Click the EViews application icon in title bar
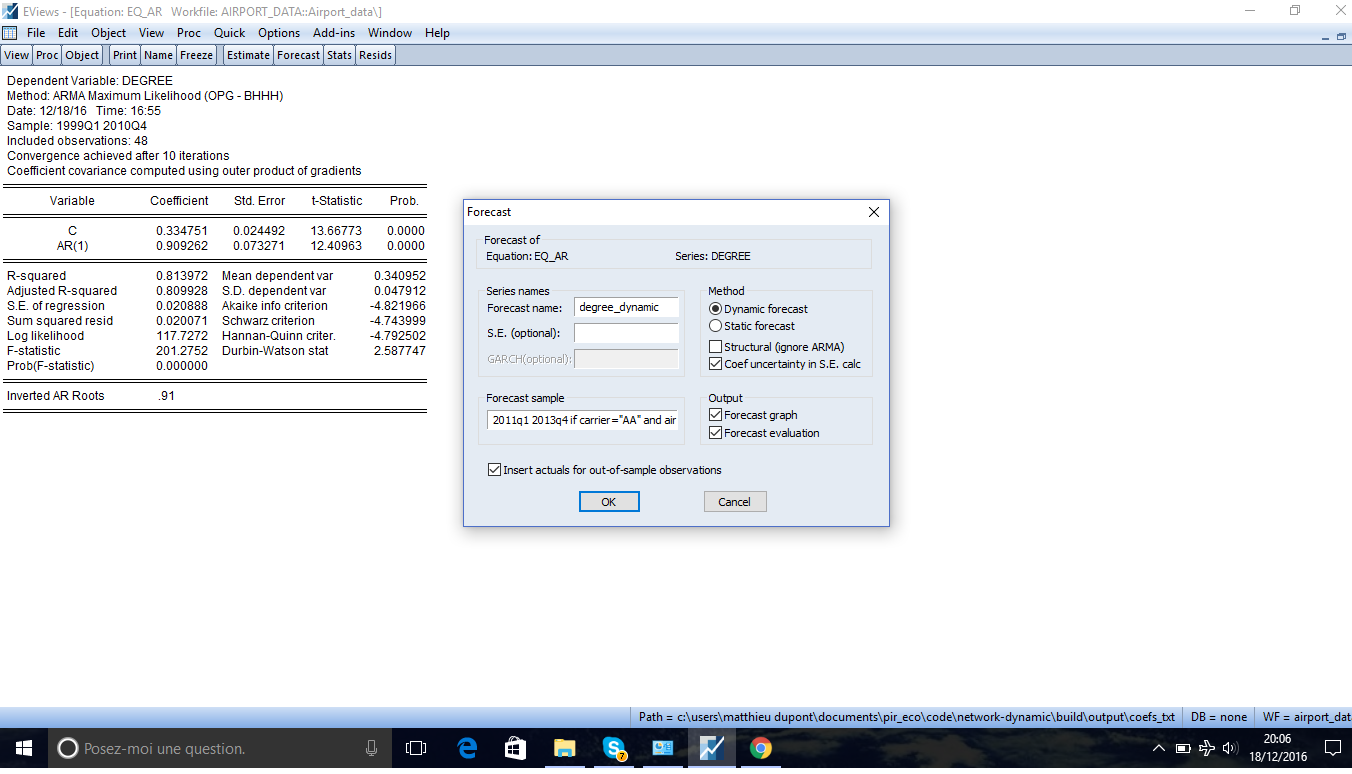Screen dimensions: 1352x774 point(10,10)
